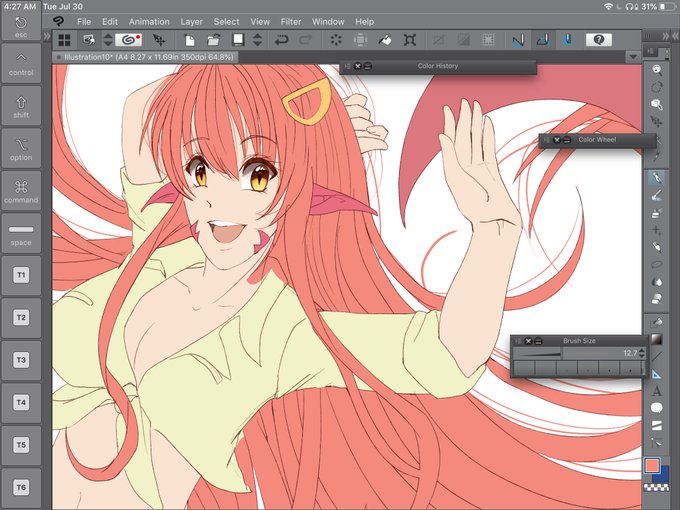Click the operation arrow icon in command bar
The image size is (680, 510).
[159, 40]
